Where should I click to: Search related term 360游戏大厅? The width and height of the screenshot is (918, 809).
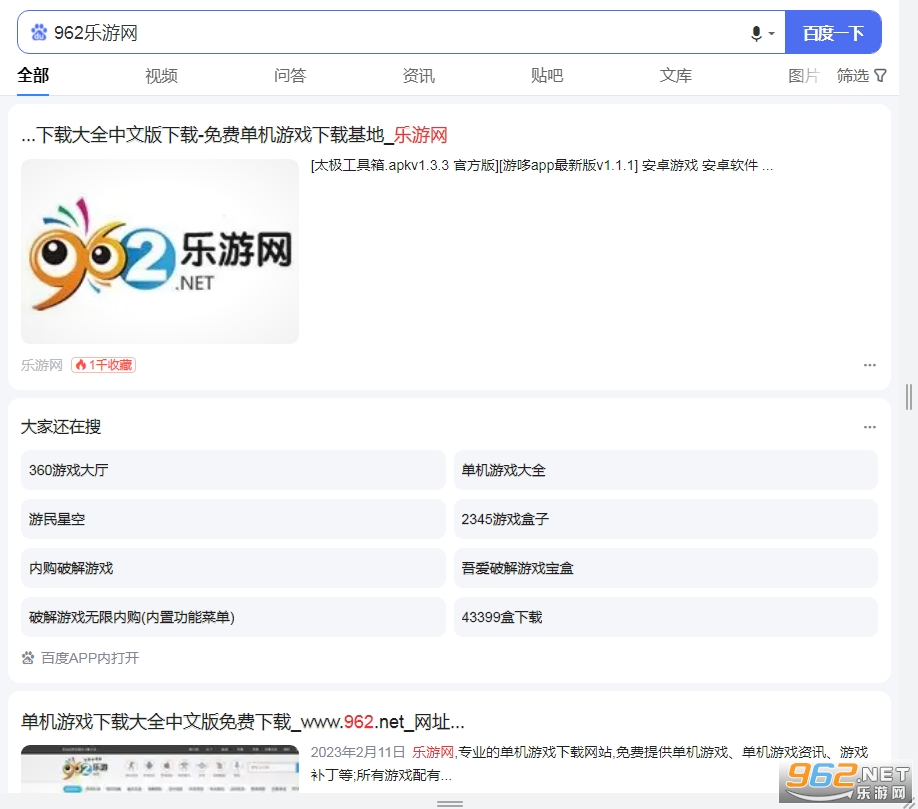(x=233, y=470)
